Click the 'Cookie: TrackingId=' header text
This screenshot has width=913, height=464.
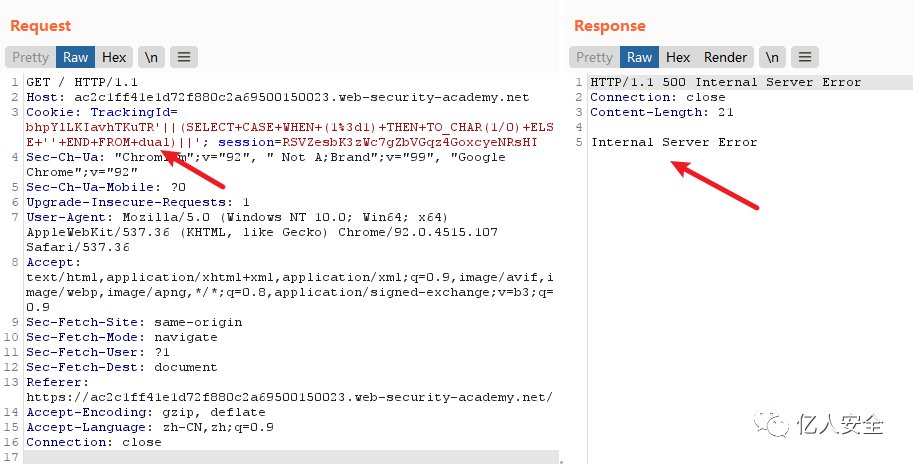point(102,112)
